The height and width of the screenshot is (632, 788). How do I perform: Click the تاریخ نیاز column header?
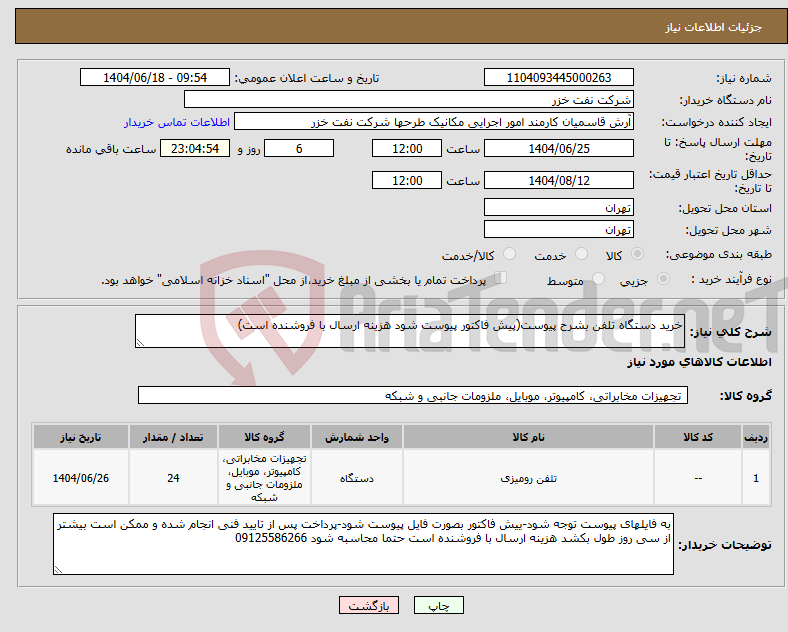(81, 437)
